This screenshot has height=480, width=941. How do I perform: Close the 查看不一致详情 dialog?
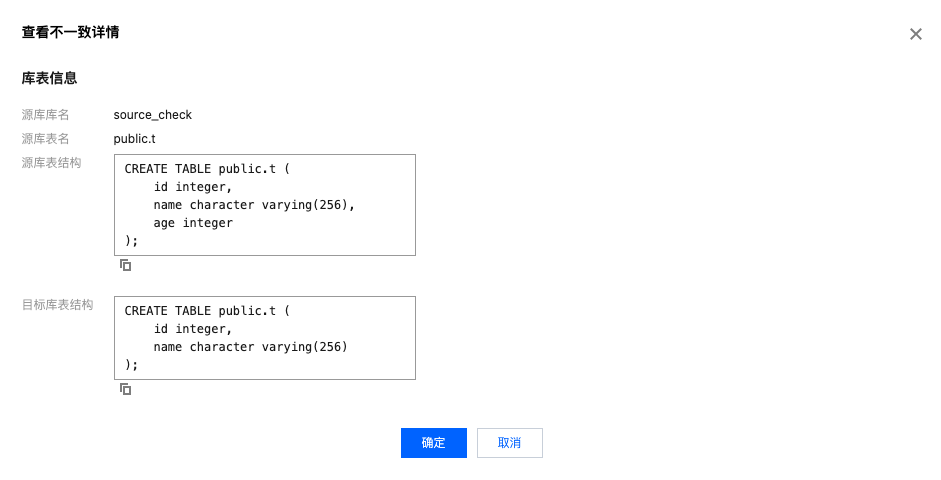click(915, 34)
